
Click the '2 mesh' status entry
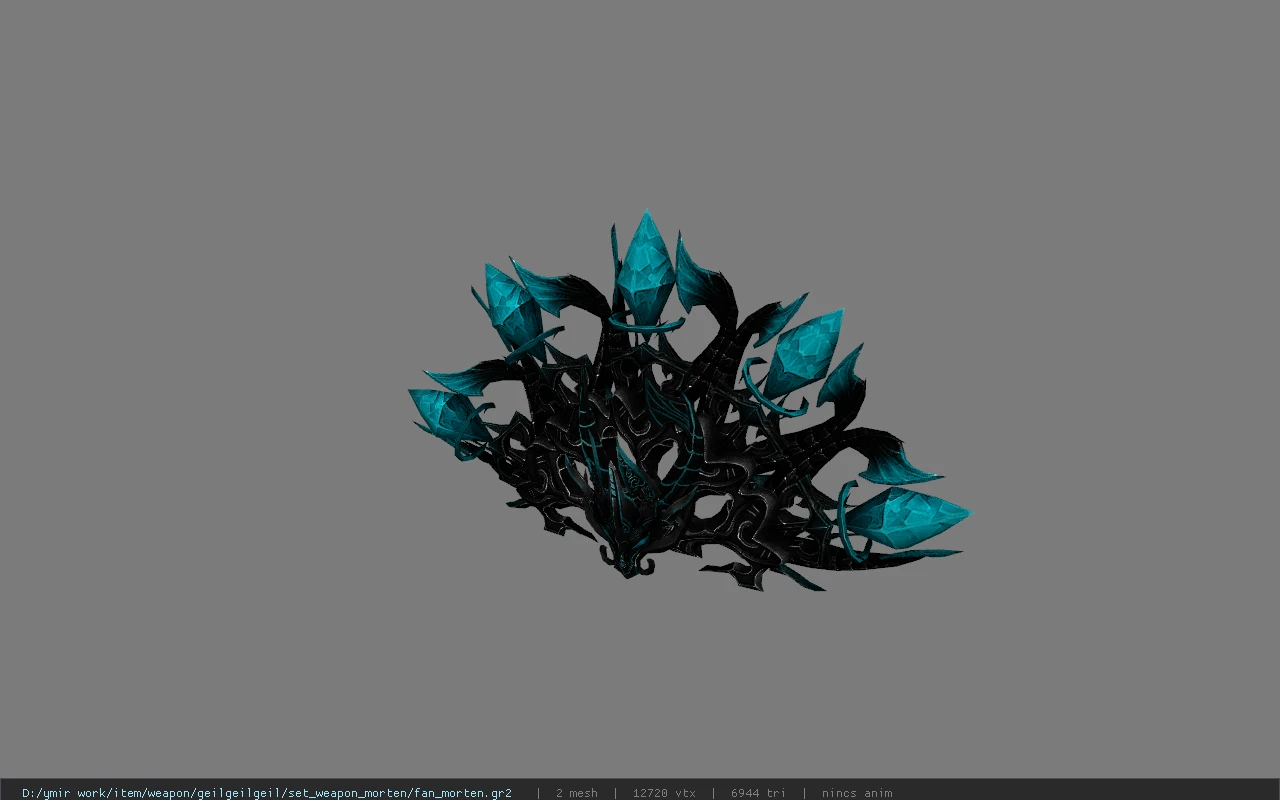click(x=577, y=793)
